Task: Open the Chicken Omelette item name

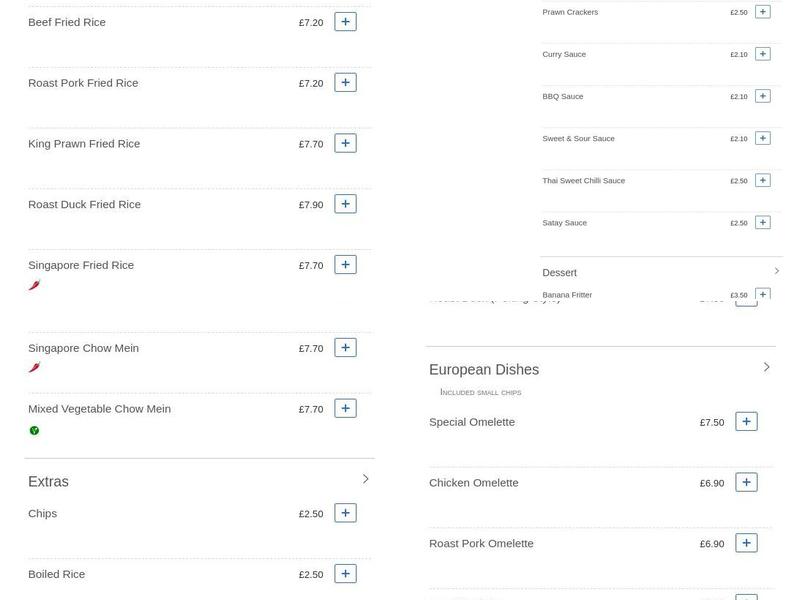Action: tap(473, 483)
